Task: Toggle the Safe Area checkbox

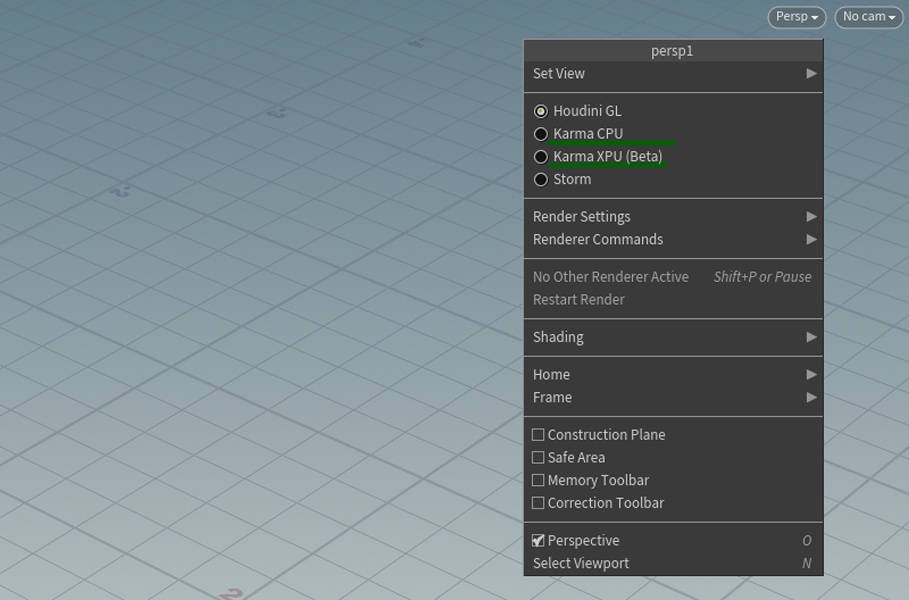Action: [538, 458]
